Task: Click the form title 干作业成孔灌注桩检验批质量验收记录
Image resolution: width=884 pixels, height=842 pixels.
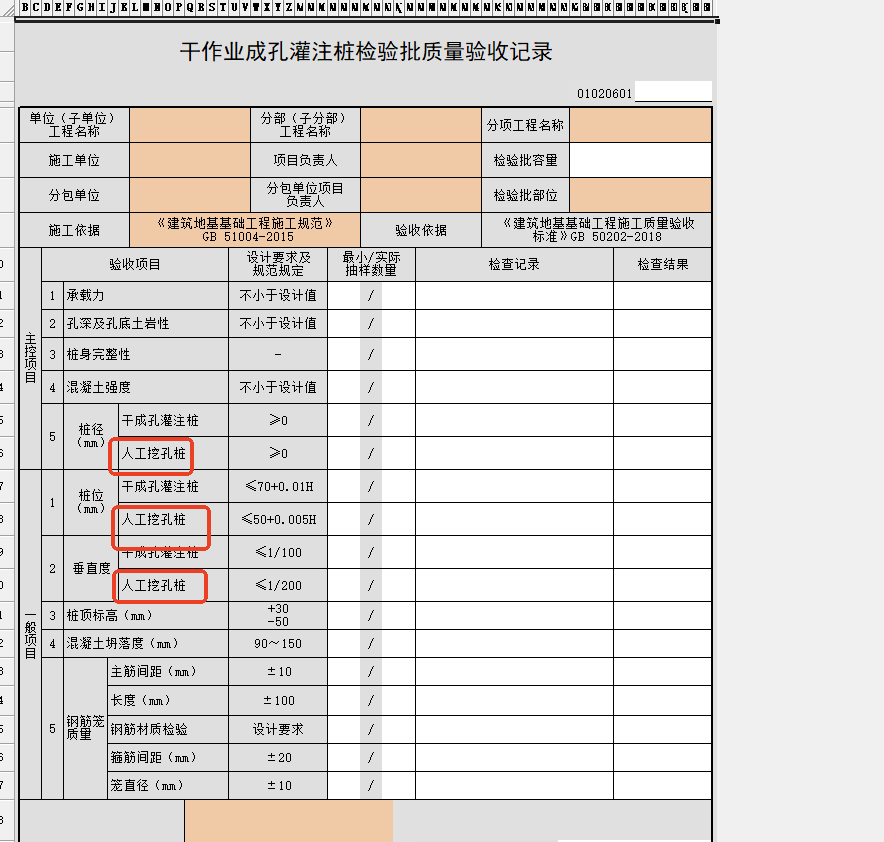Action: pyautogui.click(x=366, y=53)
